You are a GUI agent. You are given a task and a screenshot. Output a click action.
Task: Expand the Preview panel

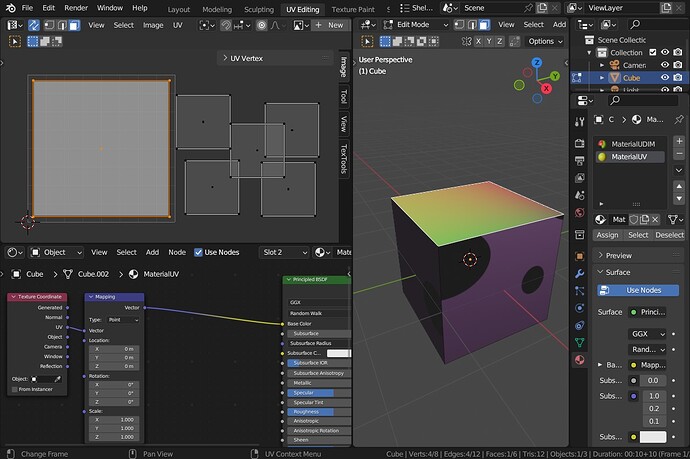[x=639, y=255]
